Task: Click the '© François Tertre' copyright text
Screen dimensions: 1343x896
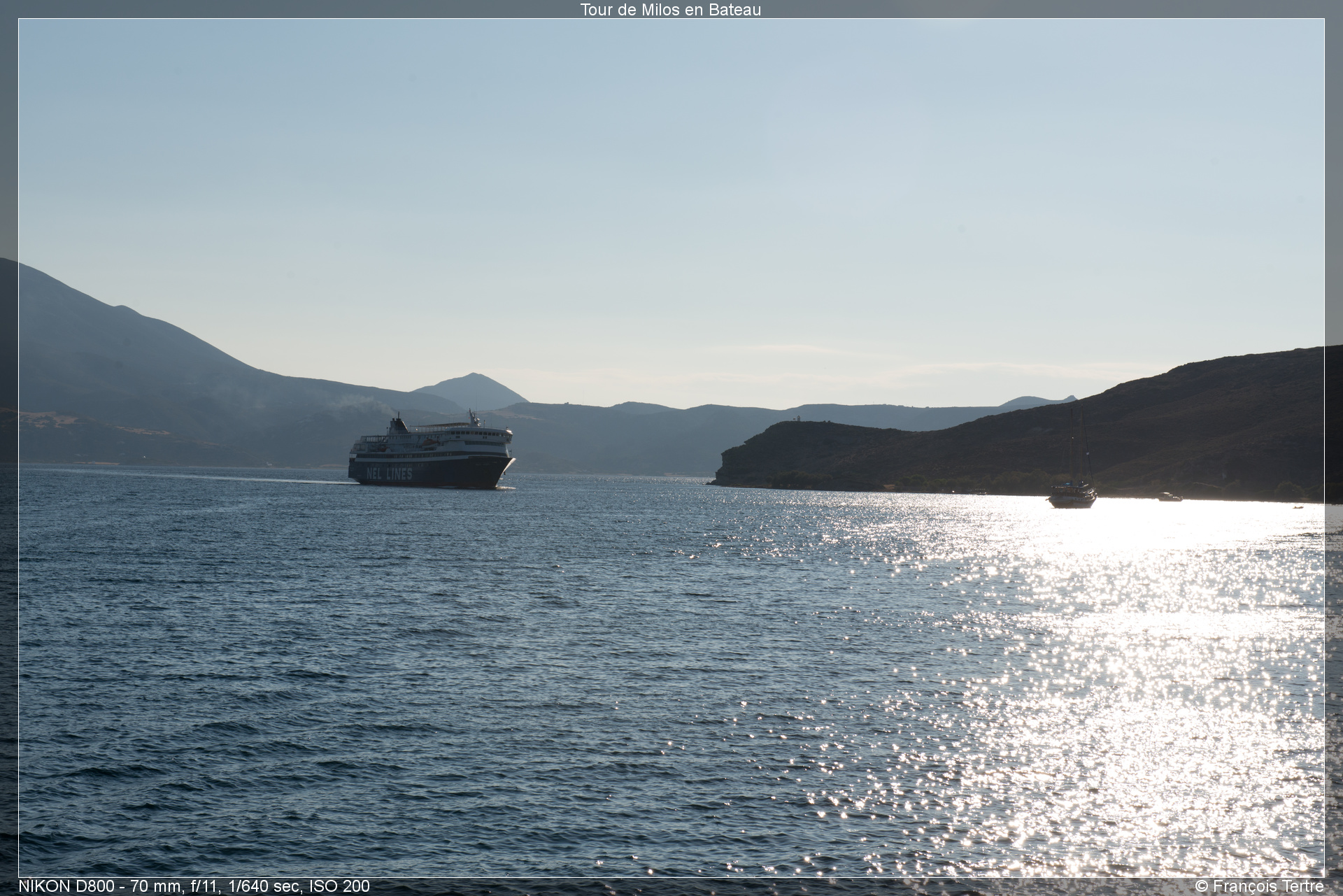Action: (x=1260, y=886)
